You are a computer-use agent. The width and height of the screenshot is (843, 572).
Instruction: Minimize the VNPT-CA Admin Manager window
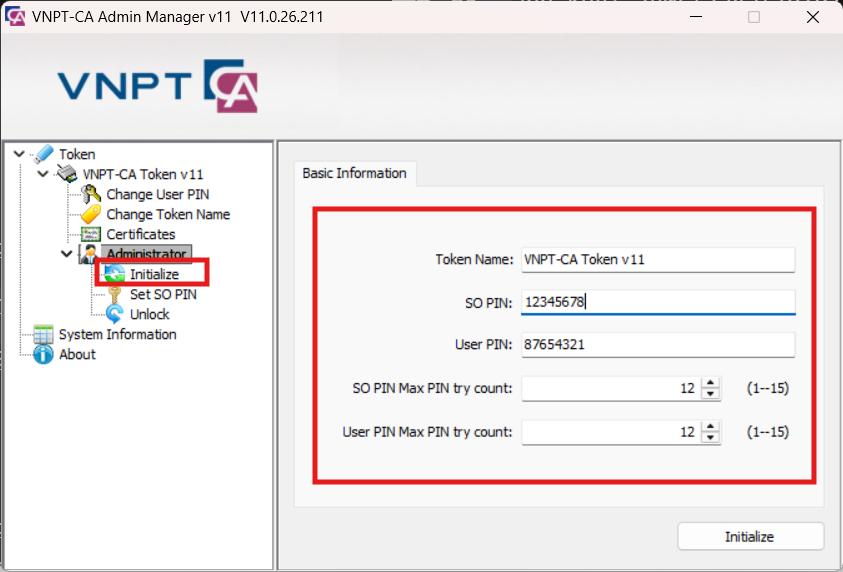click(696, 17)
